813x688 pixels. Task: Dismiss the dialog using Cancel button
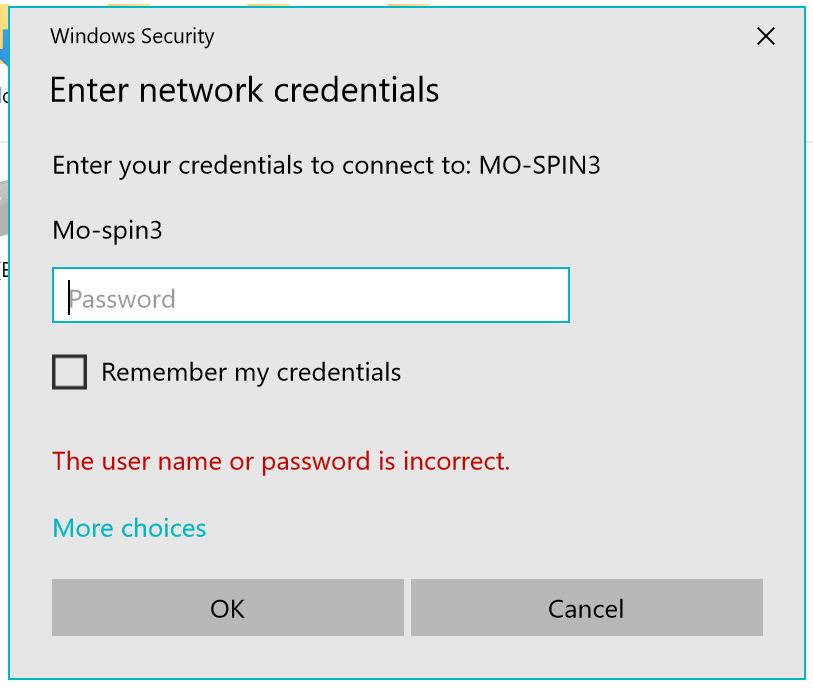(x=586, y=608)
